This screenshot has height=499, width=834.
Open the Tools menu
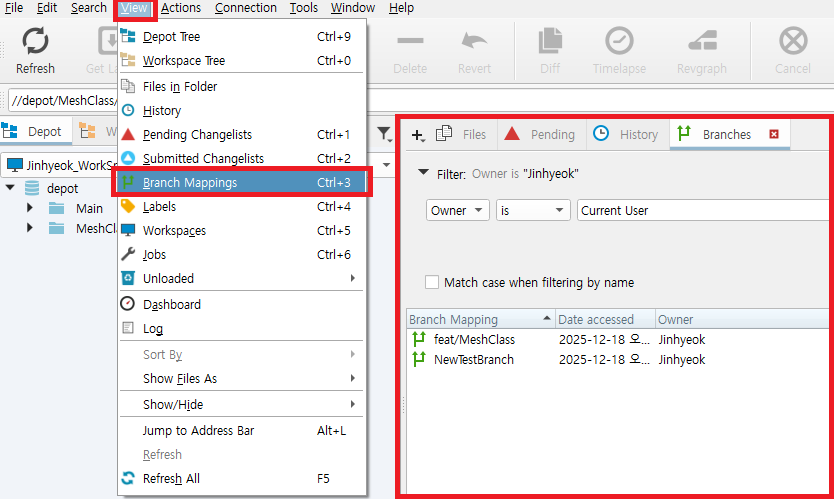tap(304, 8)
